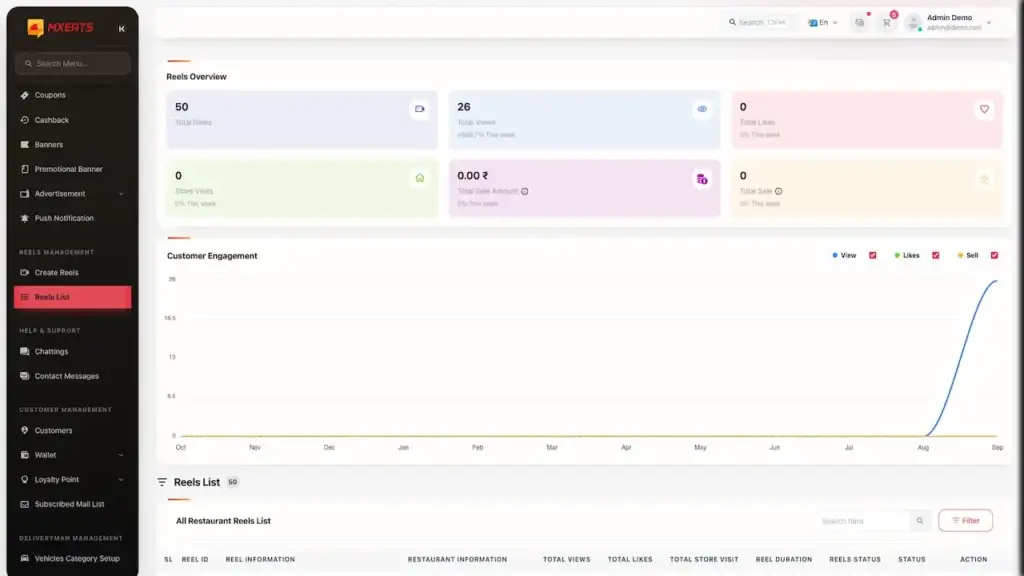Click the Create Reels camera icon

[25, 272]
